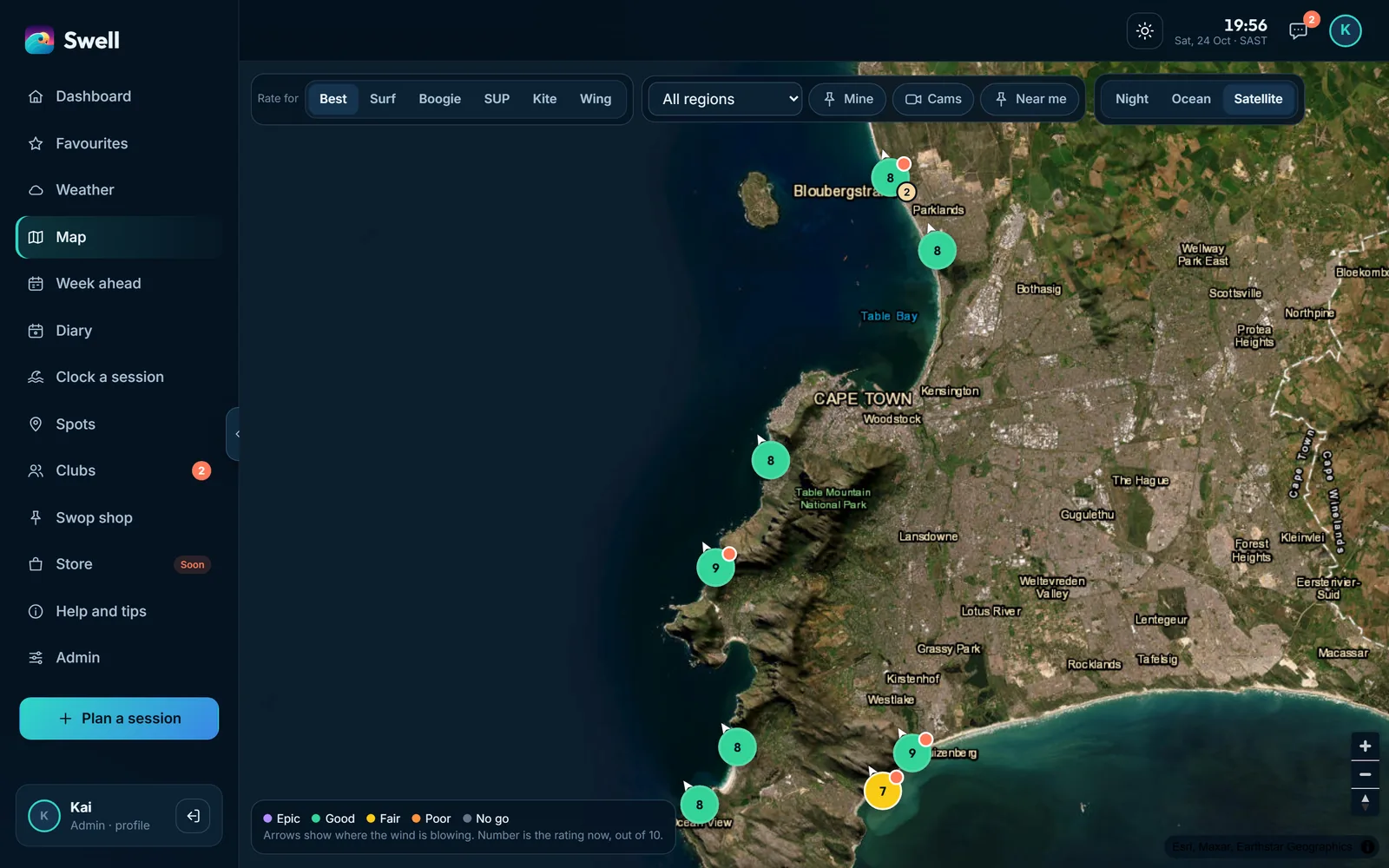The image size is (1389, 868).
Task: Open Map item in sidebar
Action: click(119, 237)
